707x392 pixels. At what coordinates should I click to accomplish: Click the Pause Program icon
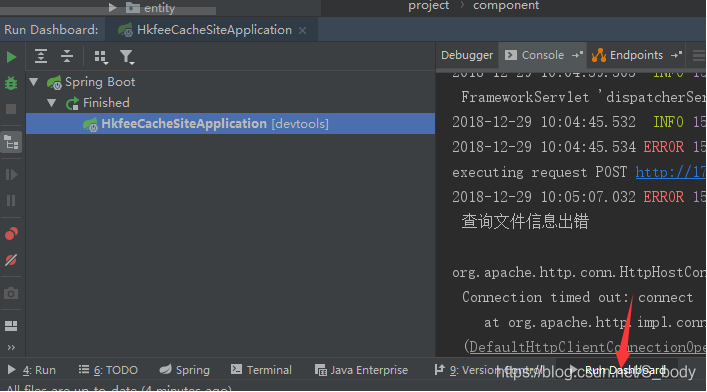(x=11, y=200)
